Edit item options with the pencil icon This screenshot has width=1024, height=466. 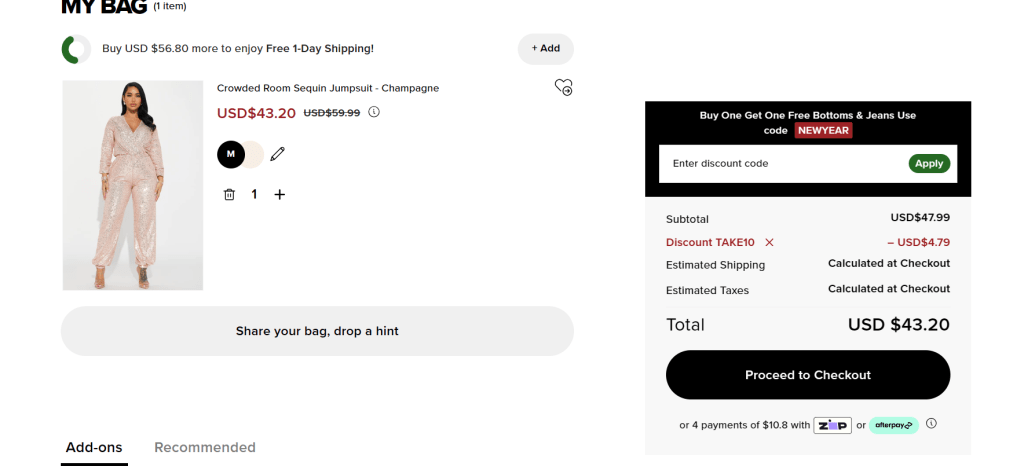pyautogui.click(x=278, y=154)
